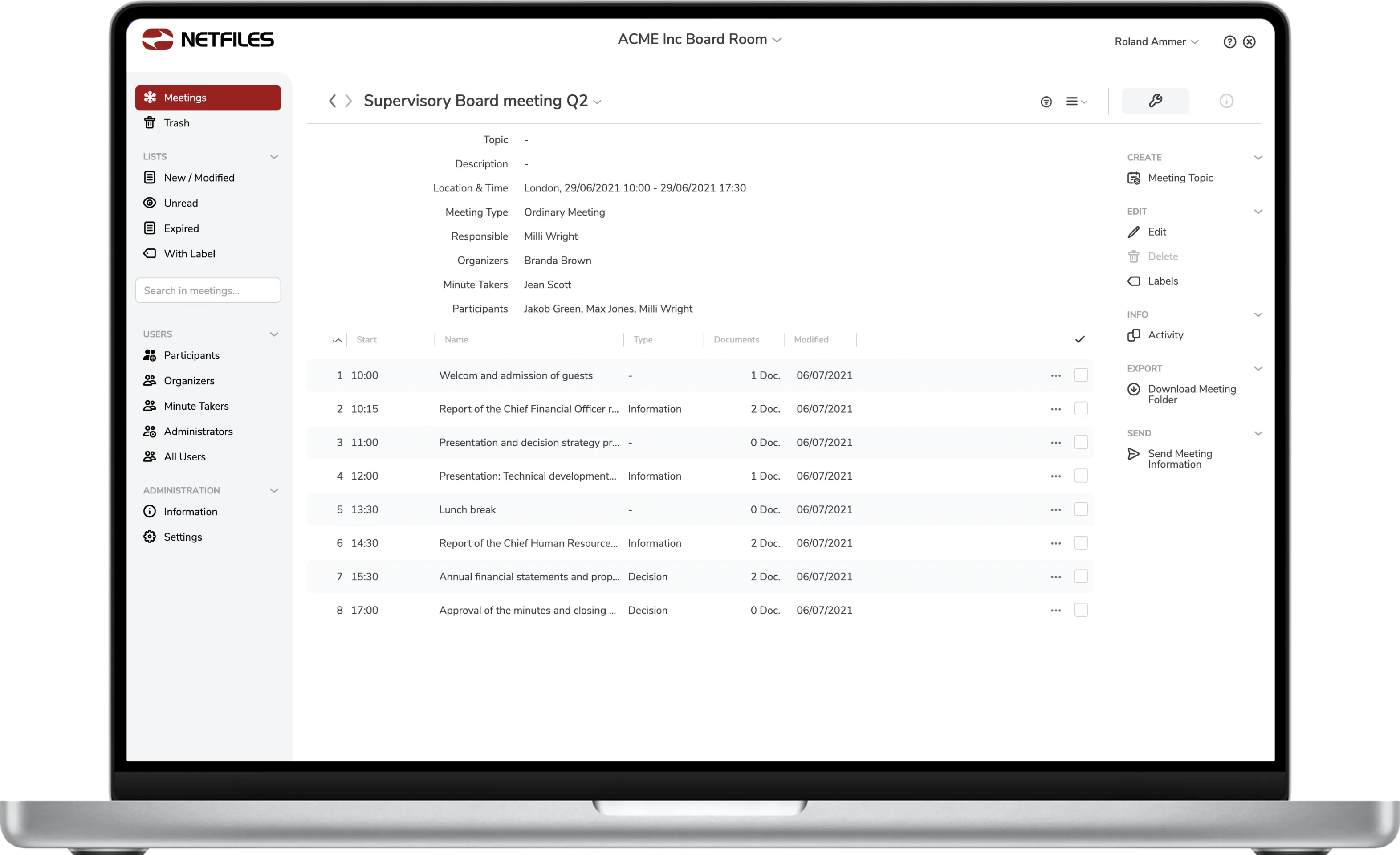Click Download Meeting Folder

1181,394
